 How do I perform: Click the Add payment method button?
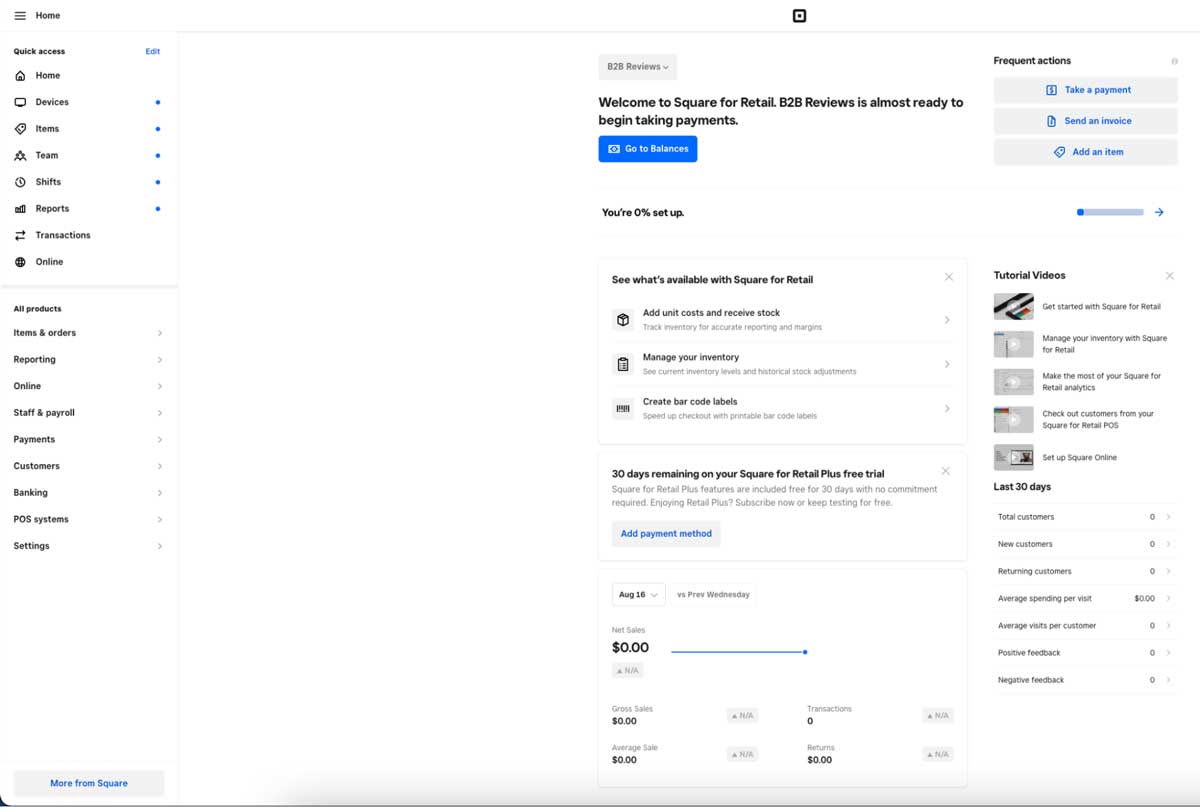(666, 533)
